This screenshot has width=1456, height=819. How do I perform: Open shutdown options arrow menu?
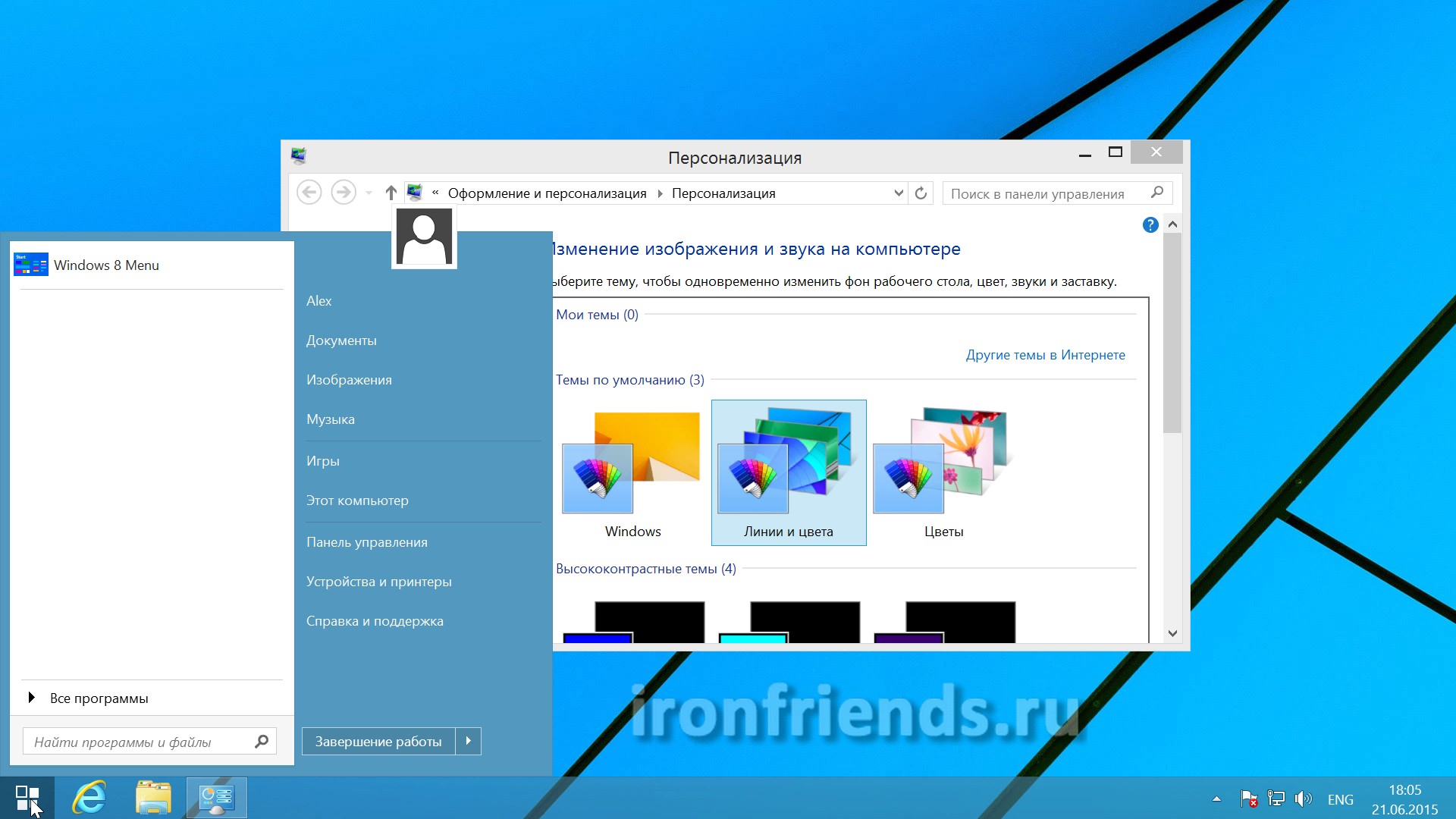[468, 741]
